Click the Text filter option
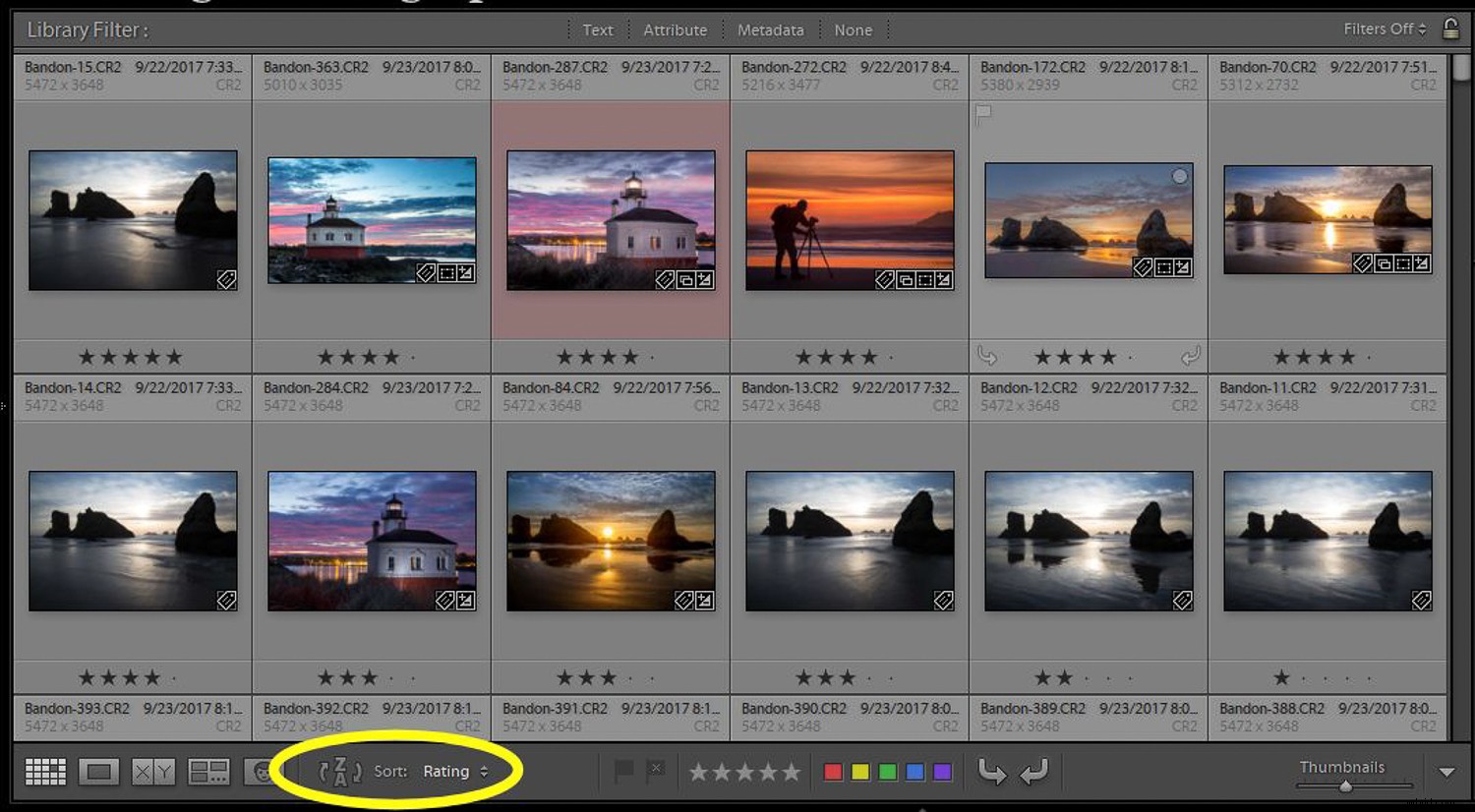 pos(597,29)
